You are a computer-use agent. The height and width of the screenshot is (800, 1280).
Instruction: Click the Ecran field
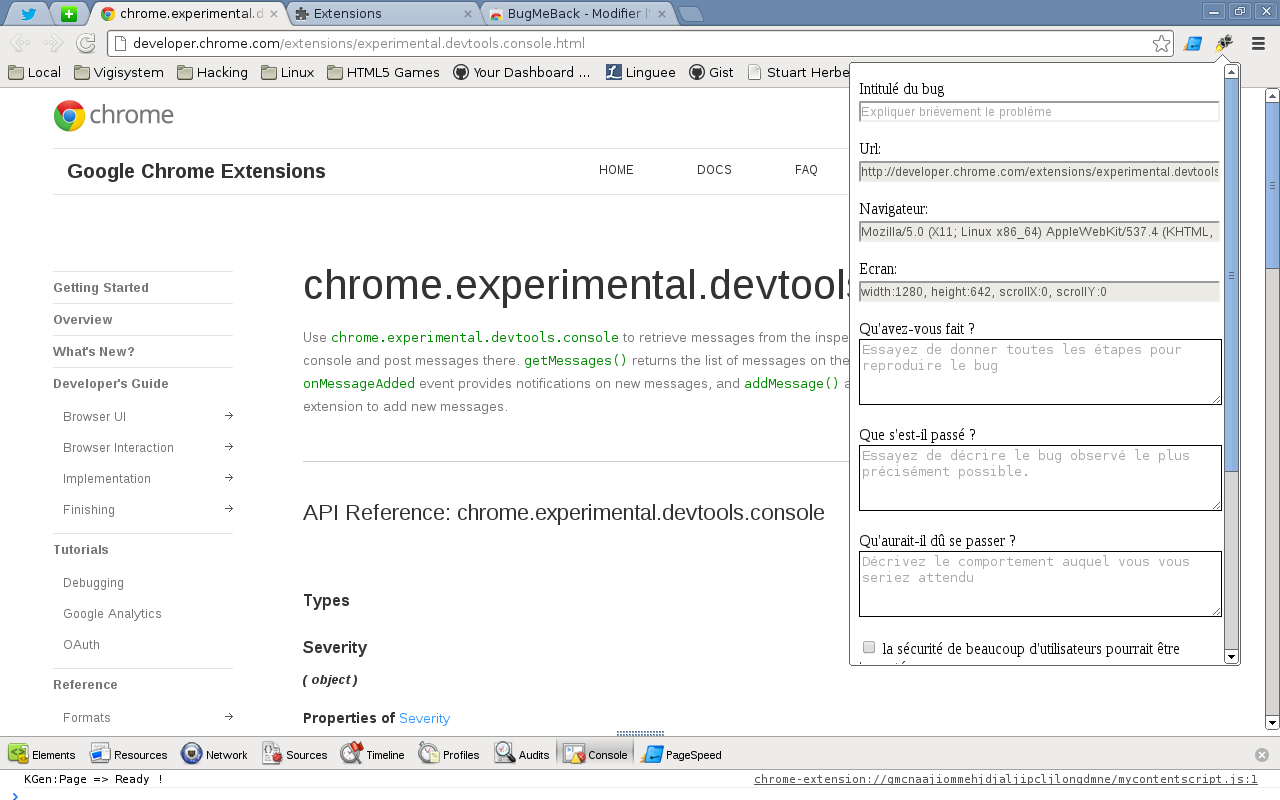(x=1039, y=292)
